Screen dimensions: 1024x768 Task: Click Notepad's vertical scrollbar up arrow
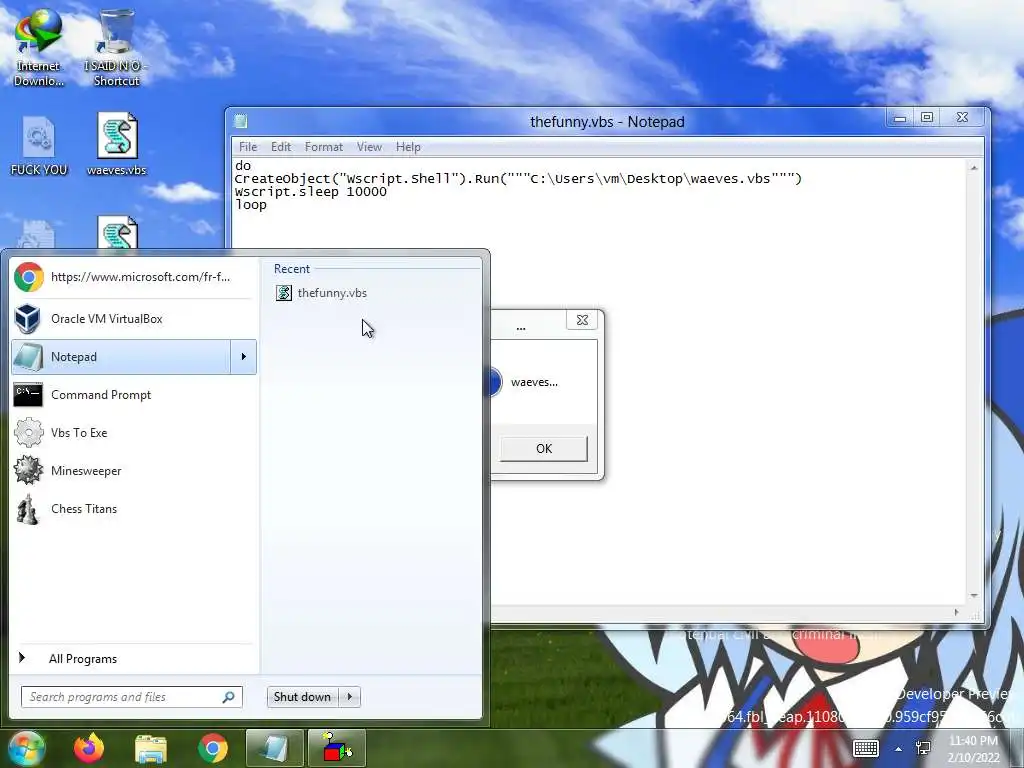(x=974, y=168)
